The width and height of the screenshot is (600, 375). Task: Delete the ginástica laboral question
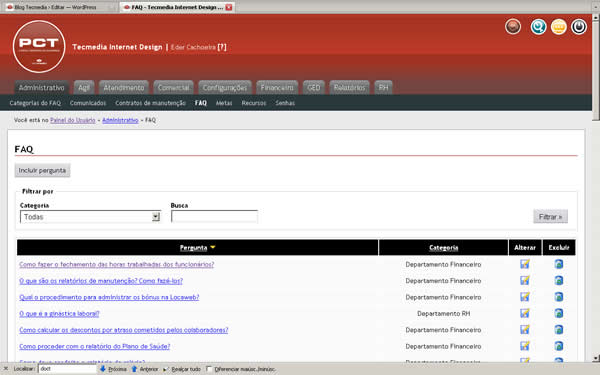559,313
